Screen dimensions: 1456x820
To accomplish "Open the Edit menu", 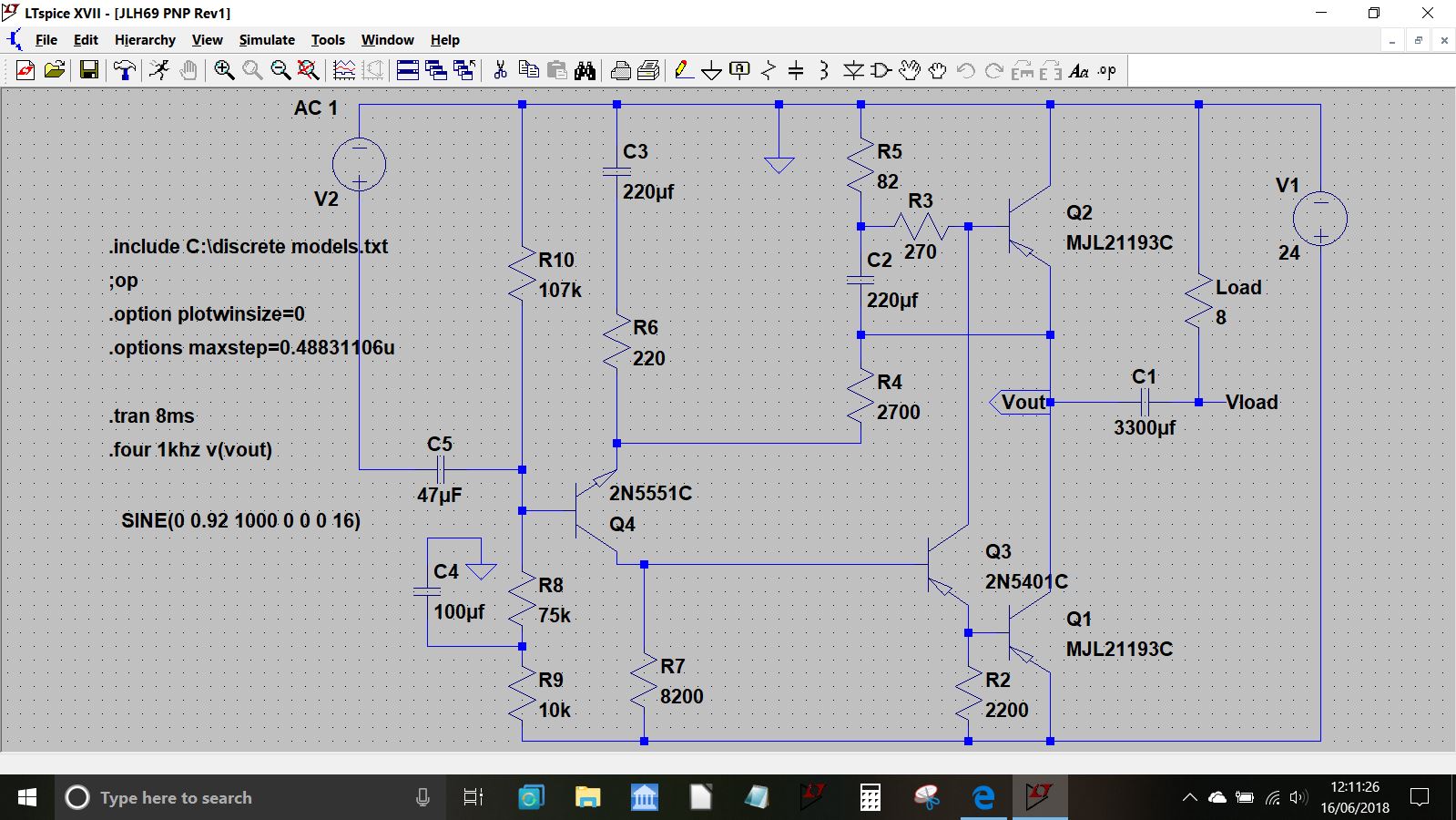I will (86, 40).
